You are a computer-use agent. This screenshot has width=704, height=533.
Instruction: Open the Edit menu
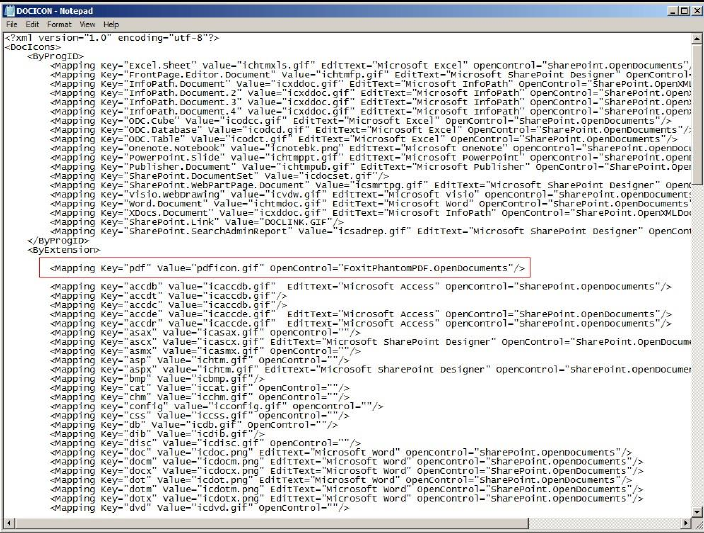pyautogui.click(x=32, y=24)
